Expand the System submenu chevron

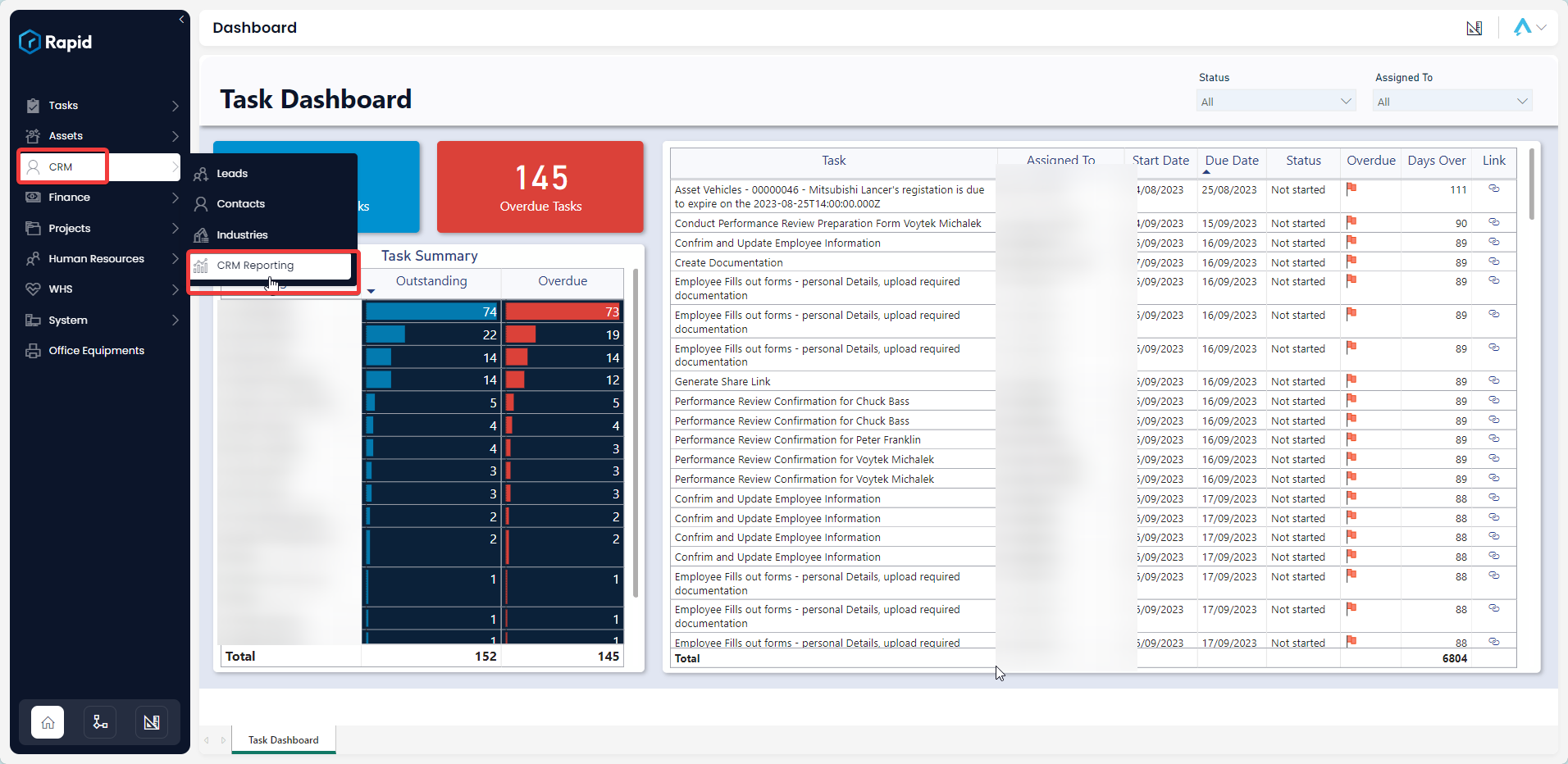point(175,321)
